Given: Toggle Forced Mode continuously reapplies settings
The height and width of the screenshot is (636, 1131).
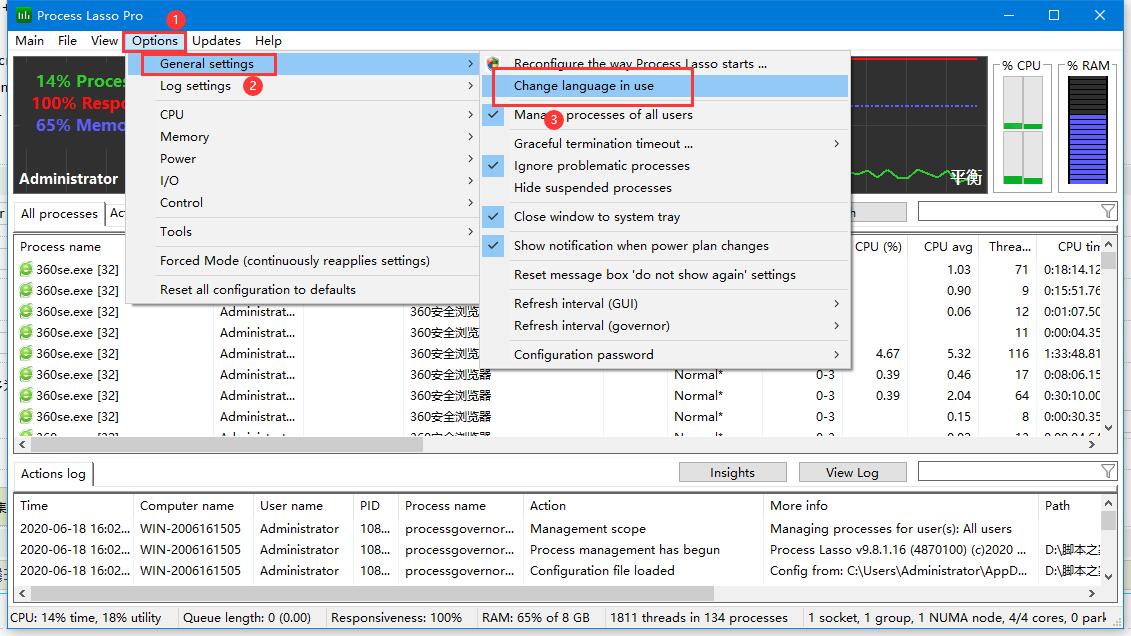Looking at the screenshot, I should (302, 260).
